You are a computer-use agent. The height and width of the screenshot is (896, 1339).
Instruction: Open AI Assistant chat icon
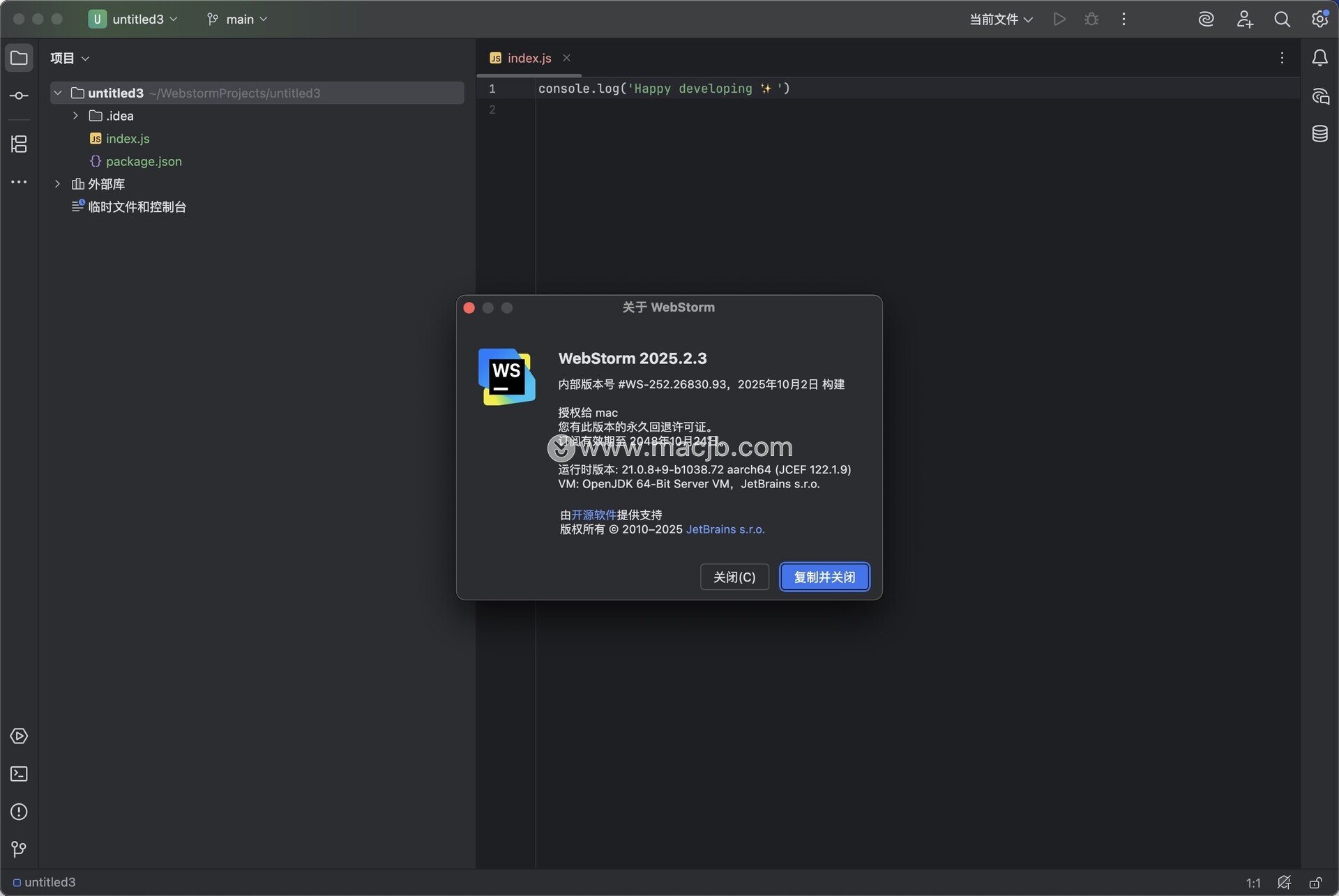coord(1319,96)
